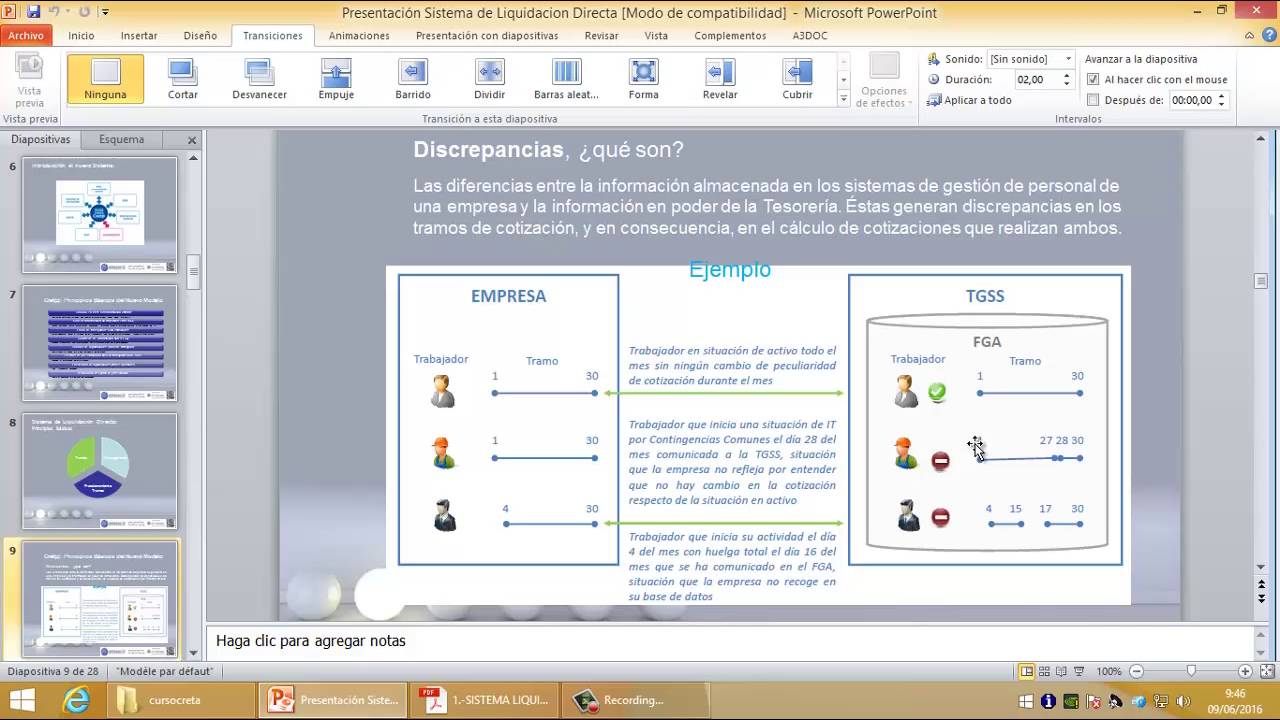The width and height of the screenshot is (1280, 720).
Task: Apply the Forma transition
Action: point(644,79)
